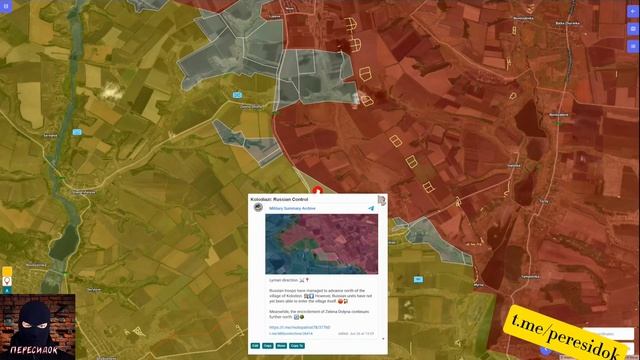Click the blue road shield near the river
The width and height of the screenshot is (640, 360).
(77, 132)
